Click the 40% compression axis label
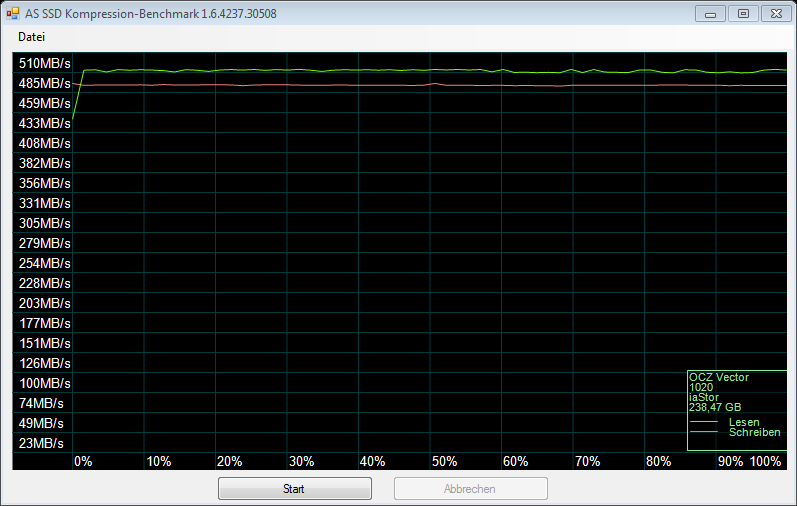 coord(373,462)
